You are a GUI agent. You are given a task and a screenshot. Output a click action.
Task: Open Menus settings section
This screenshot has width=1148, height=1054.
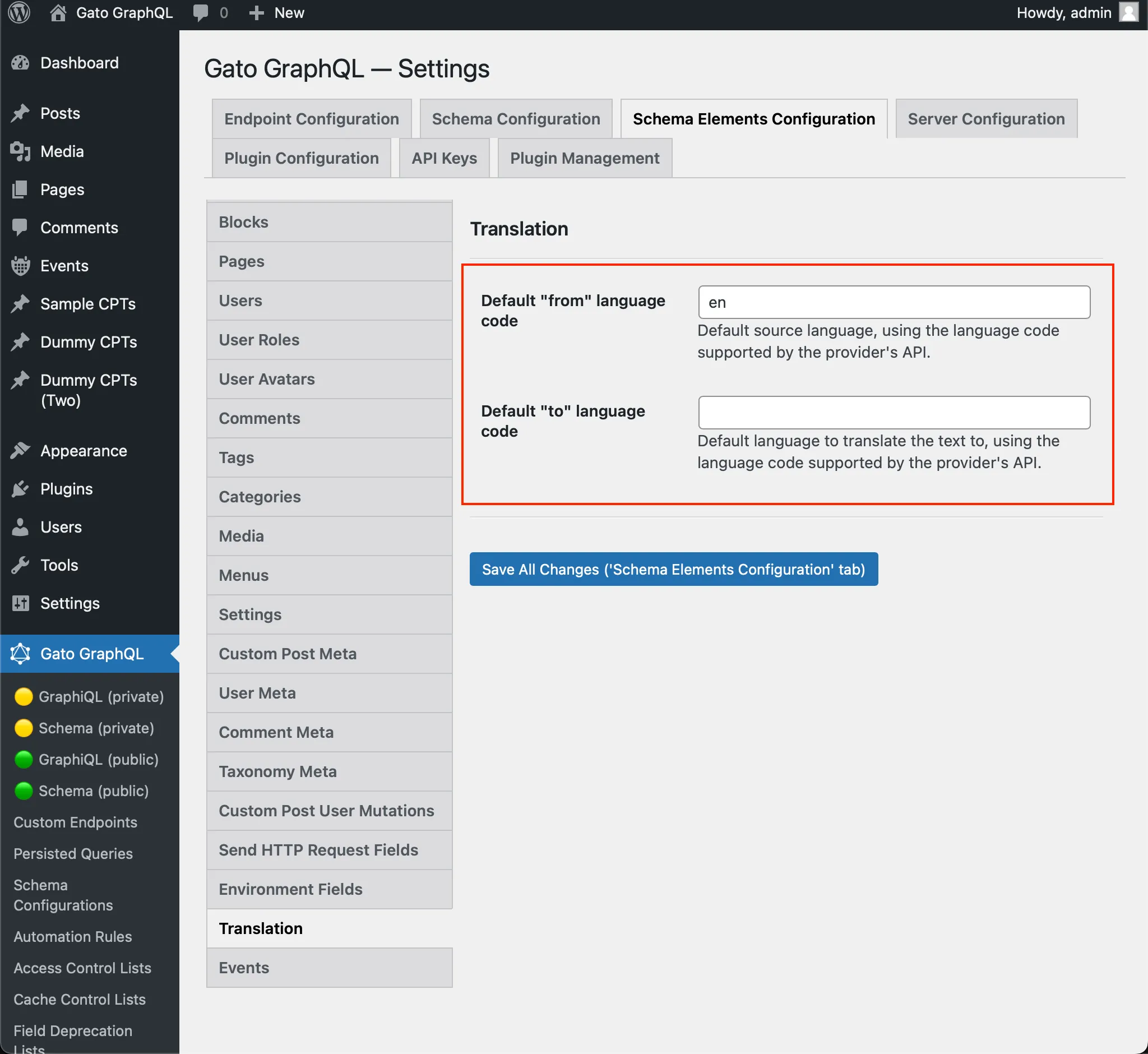pyautogui.click(x=330, y=575)
